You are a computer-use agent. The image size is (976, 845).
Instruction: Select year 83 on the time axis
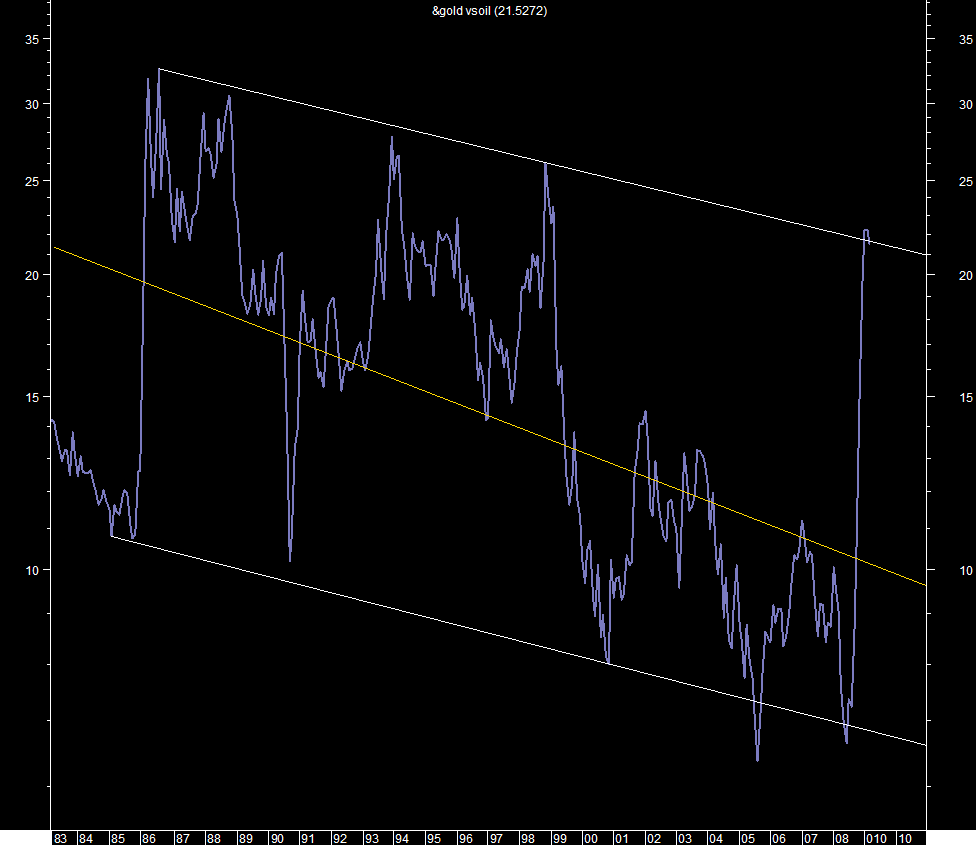[60, 838]
